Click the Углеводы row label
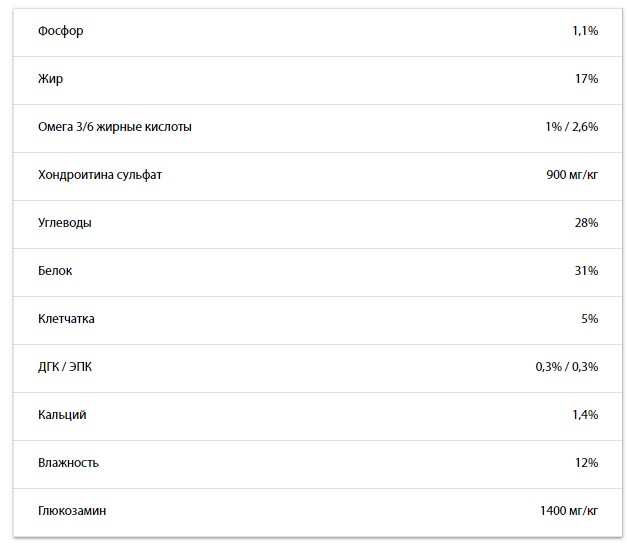627x545 pixels. click(64, 223)
